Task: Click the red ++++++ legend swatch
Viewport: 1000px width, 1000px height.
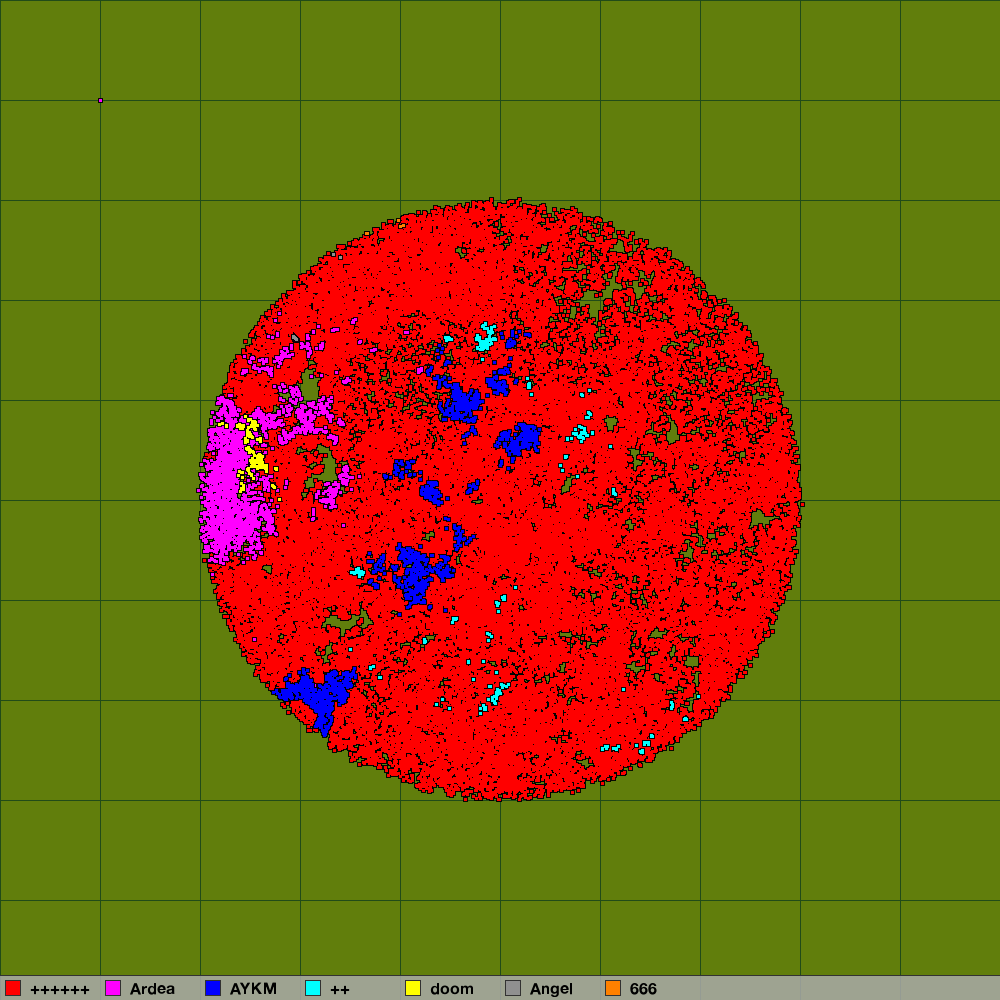Action: pyautogui.click(x=13, y=988)
